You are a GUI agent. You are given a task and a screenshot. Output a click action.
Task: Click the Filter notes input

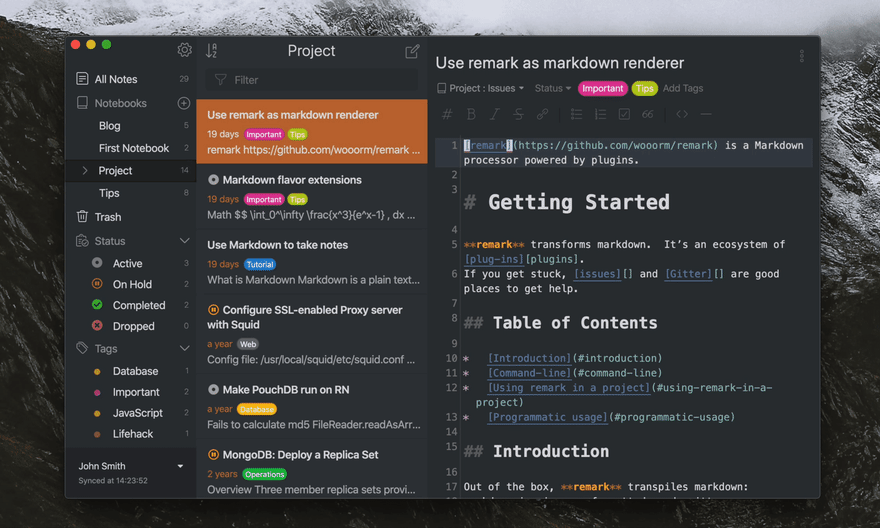click(x=312, y=80)
